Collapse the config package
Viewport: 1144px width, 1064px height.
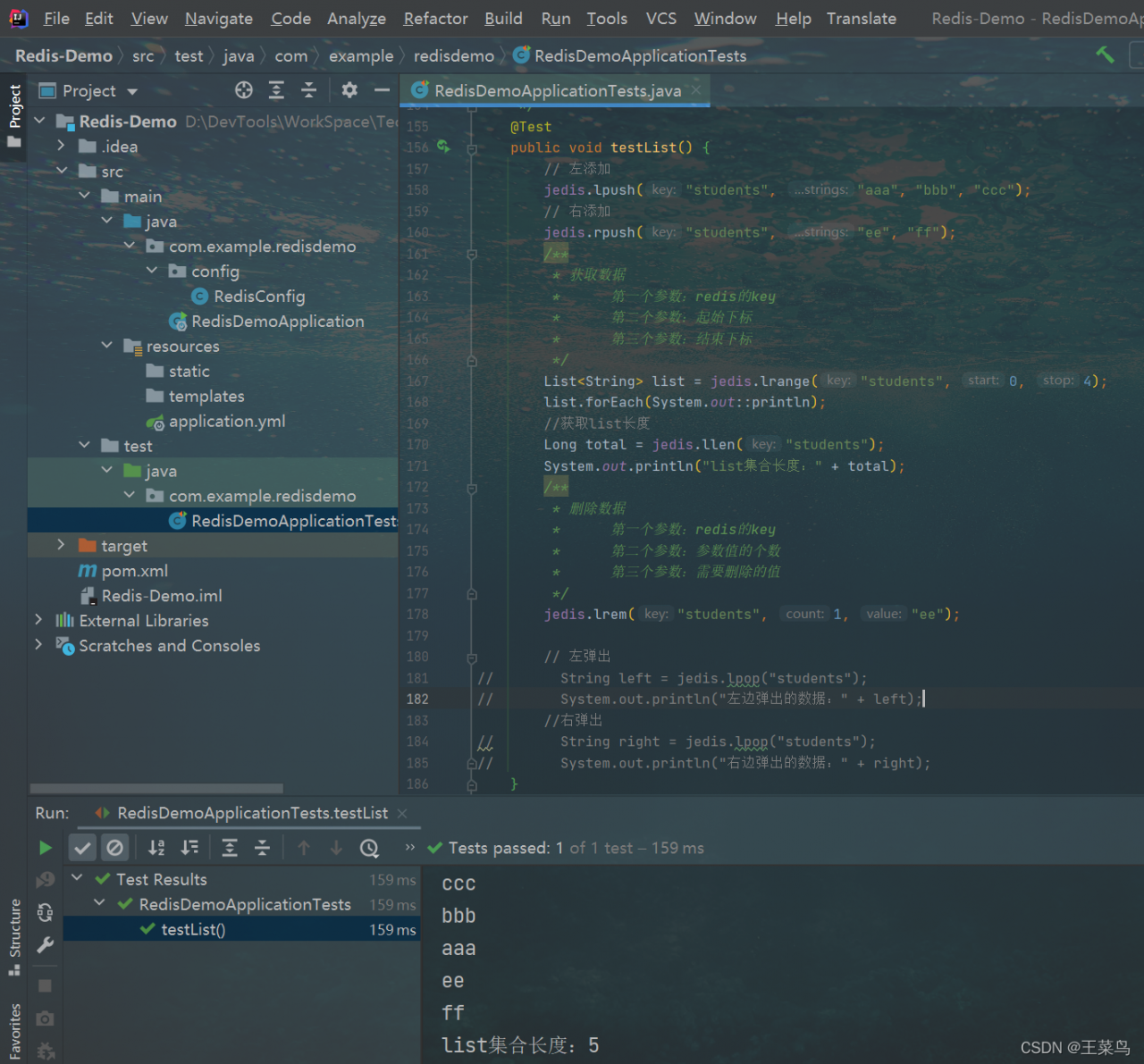152,271
